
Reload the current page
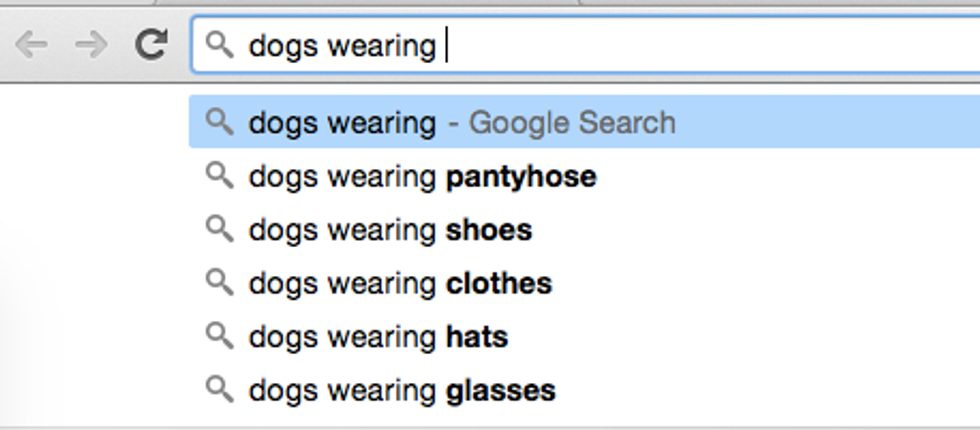[x=151, y=45]
